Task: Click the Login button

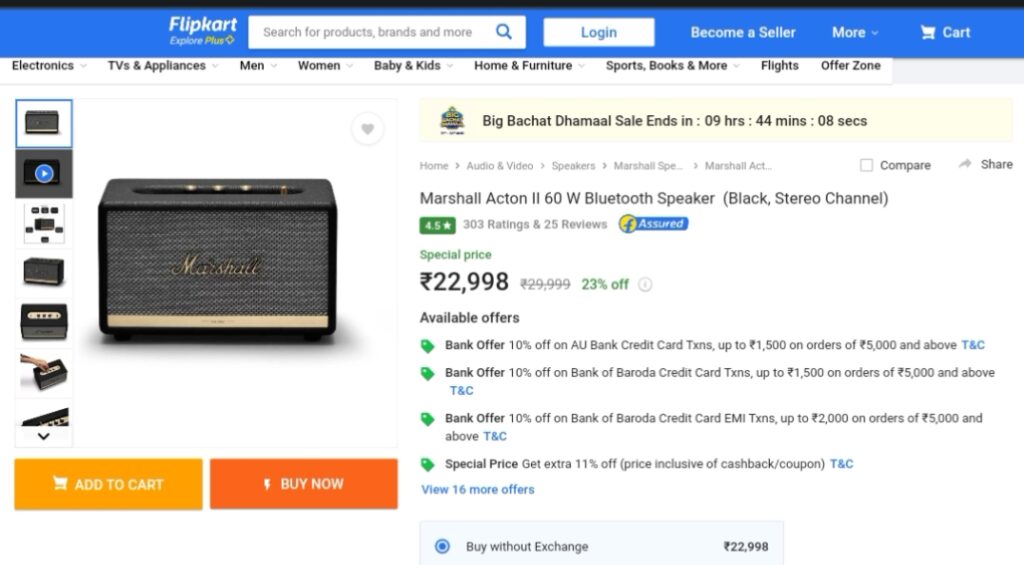Action: [x=599, y=32]
